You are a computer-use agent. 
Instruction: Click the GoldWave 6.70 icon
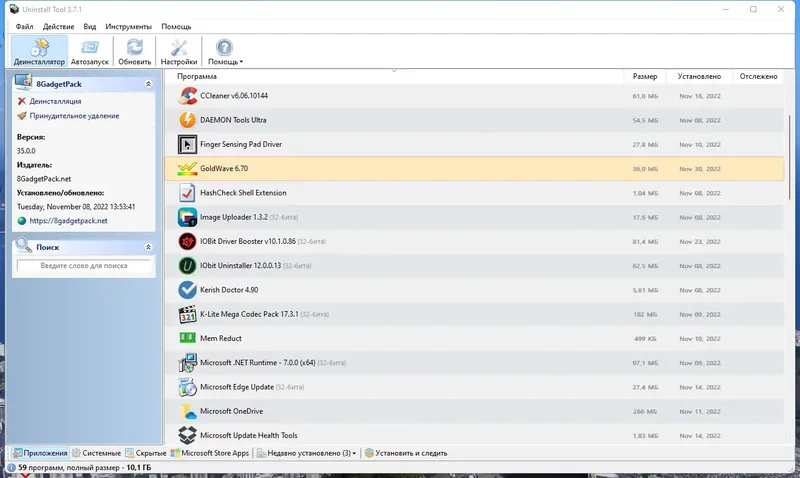click(187, 168)
